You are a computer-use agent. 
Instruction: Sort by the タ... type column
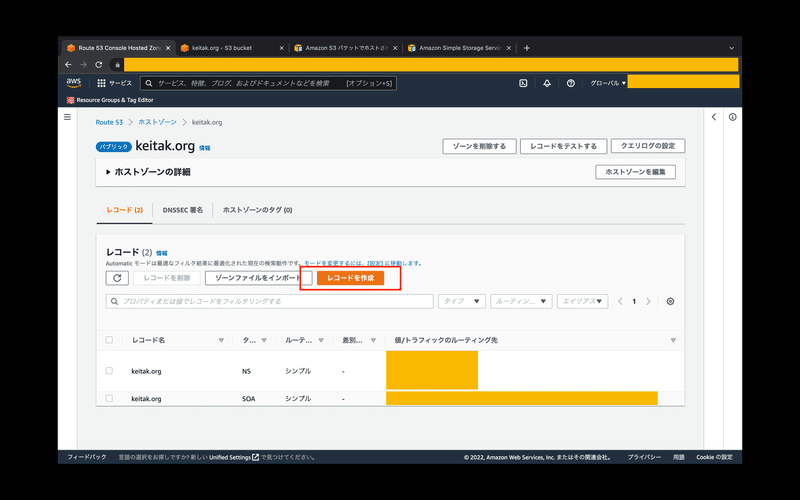tap(264, 340)
